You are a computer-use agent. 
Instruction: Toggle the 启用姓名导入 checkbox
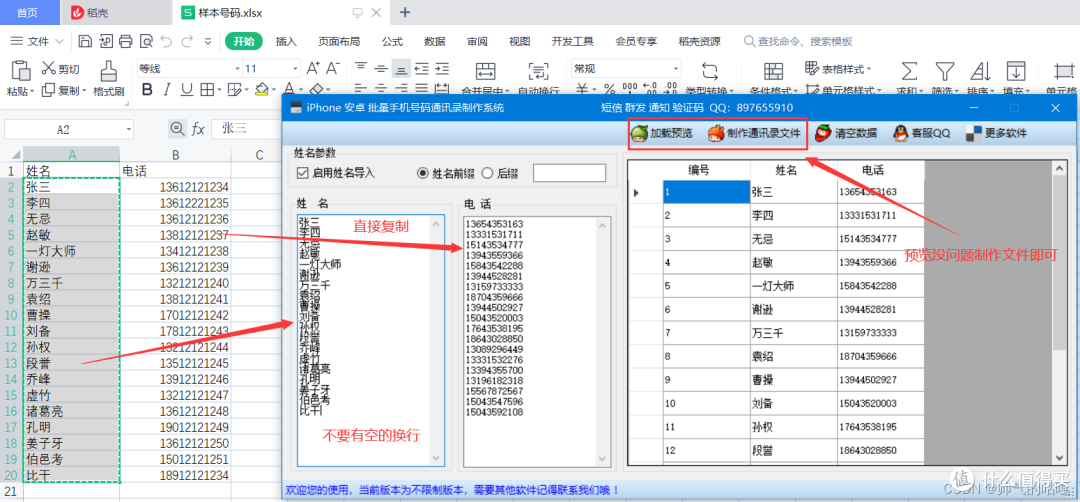coord(302,173)
